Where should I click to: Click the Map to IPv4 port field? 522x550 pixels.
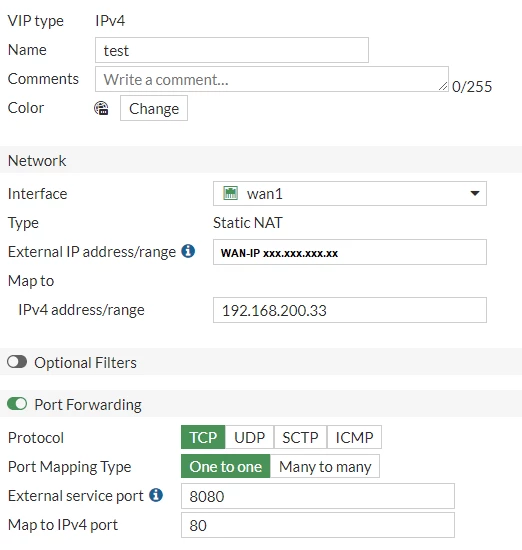pos(318,525)
